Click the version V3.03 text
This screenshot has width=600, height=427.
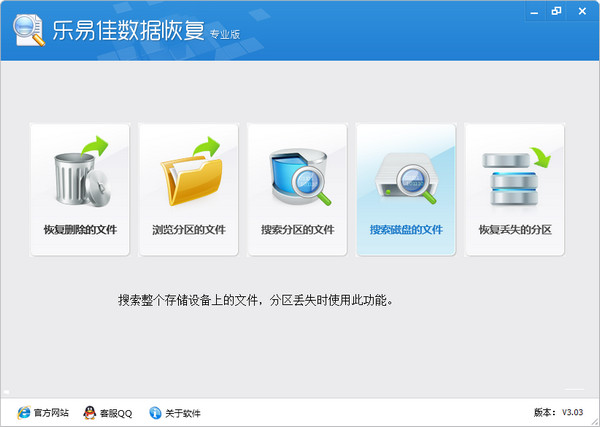pos(572,412)
